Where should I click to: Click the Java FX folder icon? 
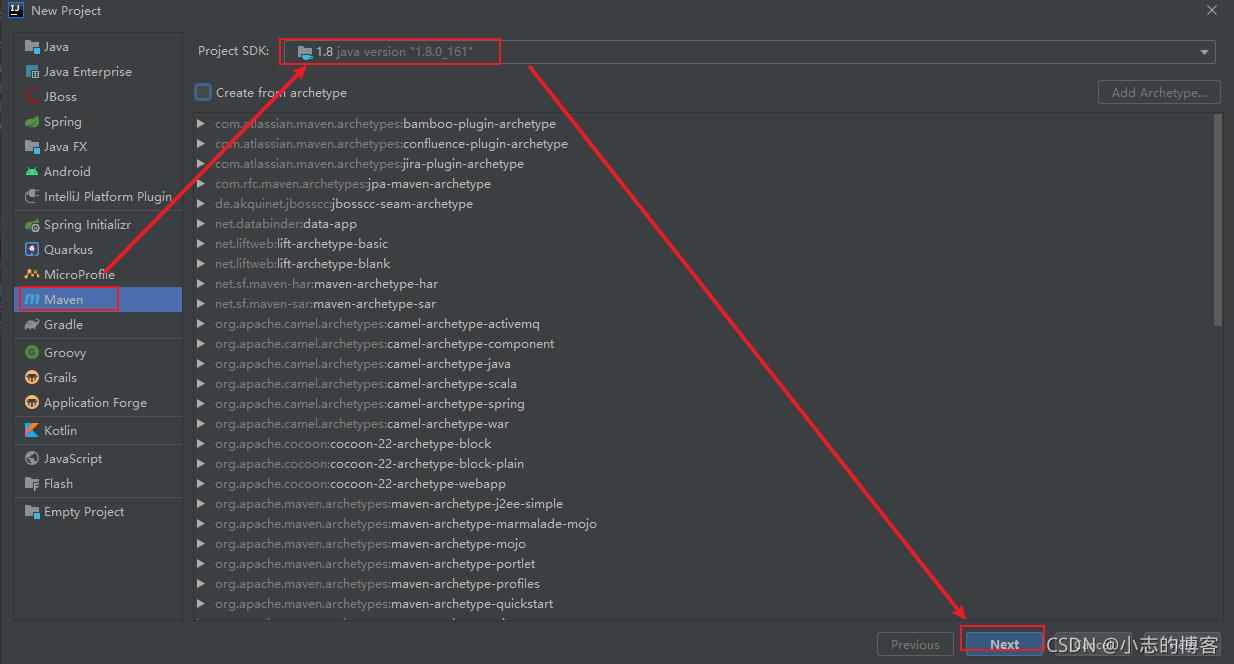pyautogui.click(x=32, y=146)
